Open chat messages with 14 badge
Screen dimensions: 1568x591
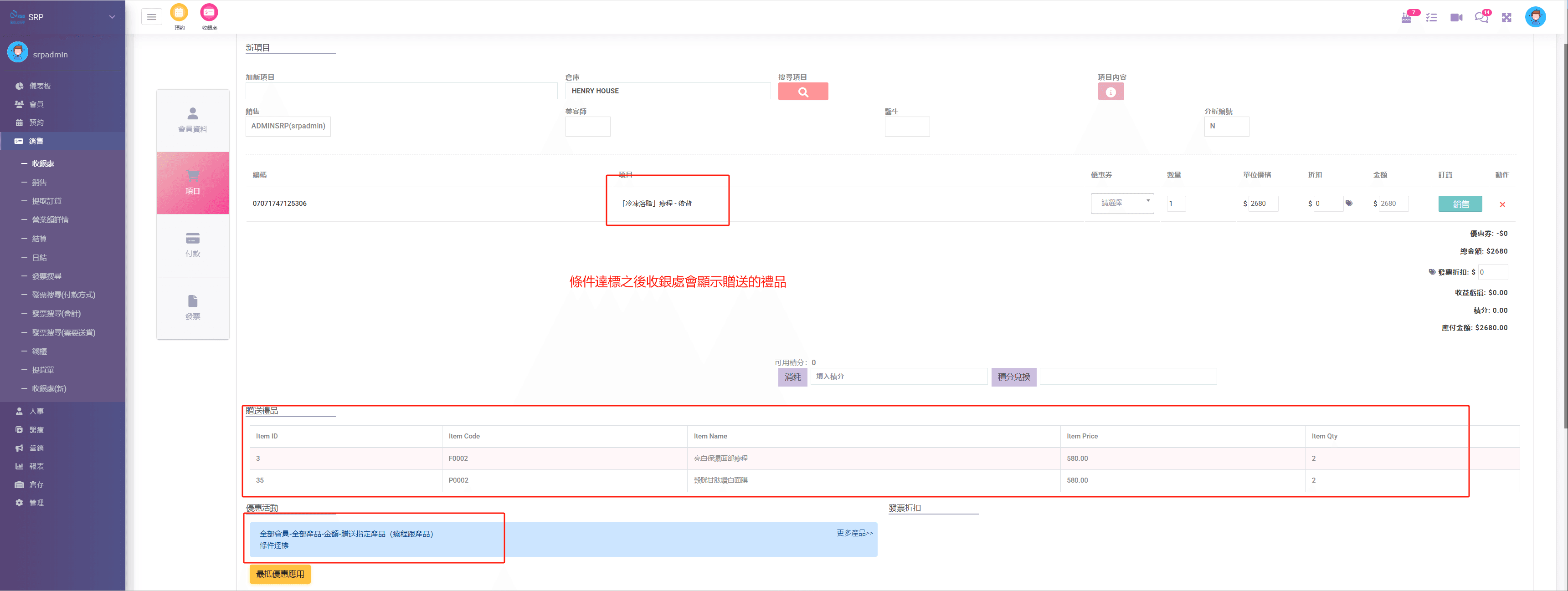click(x=1481, y=18)
